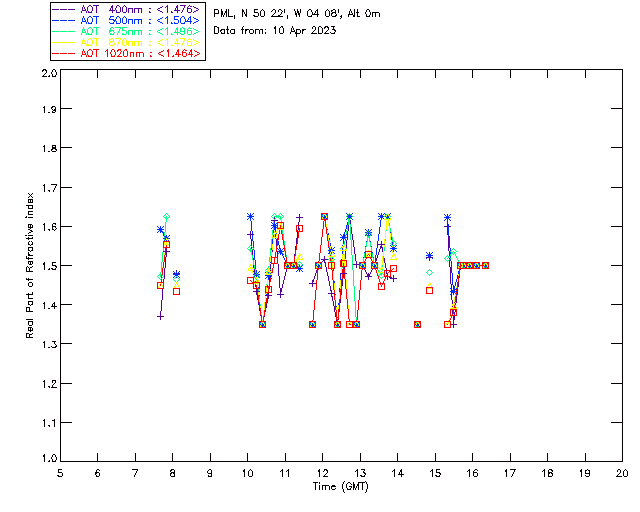640x512 pixels.
Task: Click the x-axis label 17
Action: coord(510,473)
